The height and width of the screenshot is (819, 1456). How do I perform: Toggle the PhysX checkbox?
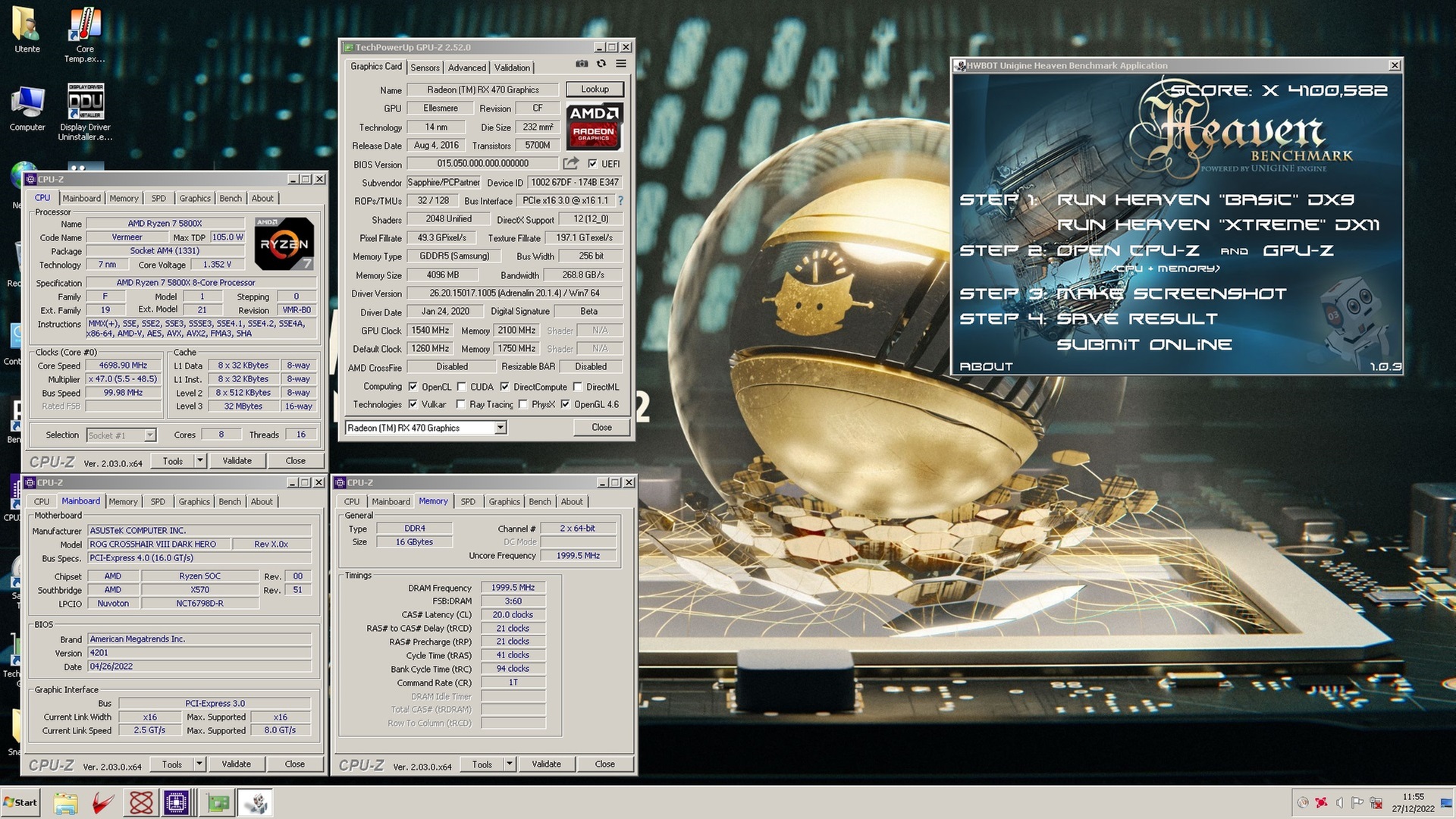[522, 404]
